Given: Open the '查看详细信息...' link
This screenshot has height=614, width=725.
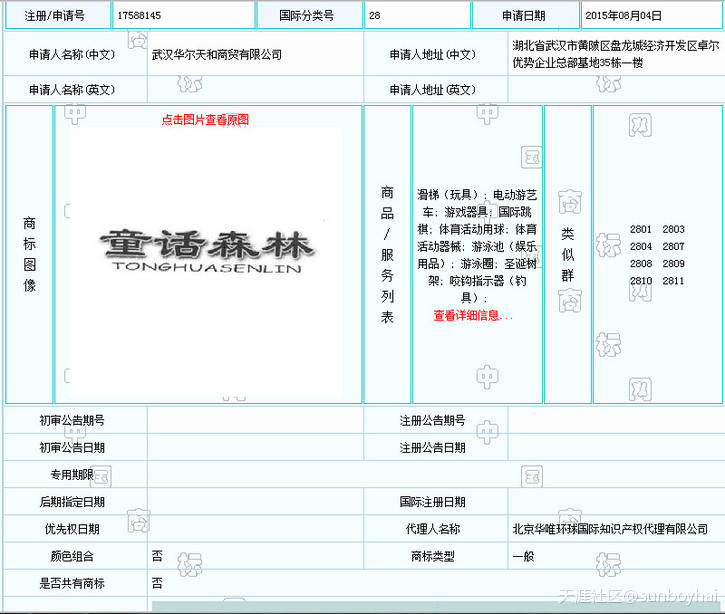Looking at the screenshot, I should click(473, 315).
